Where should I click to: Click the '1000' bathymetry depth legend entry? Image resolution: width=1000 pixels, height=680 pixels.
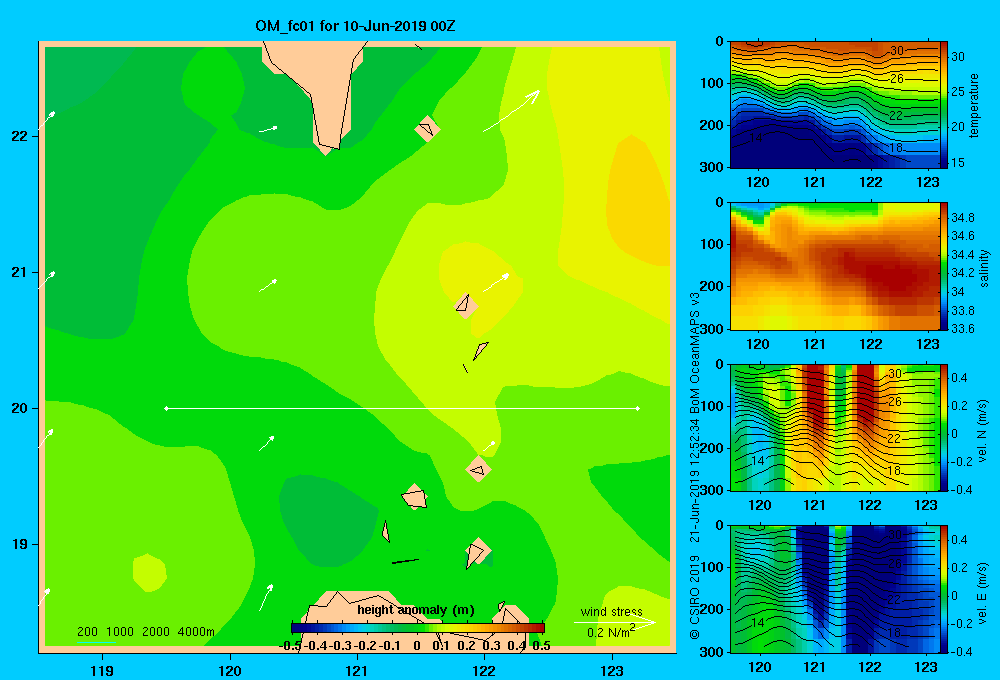pos(120,632)
